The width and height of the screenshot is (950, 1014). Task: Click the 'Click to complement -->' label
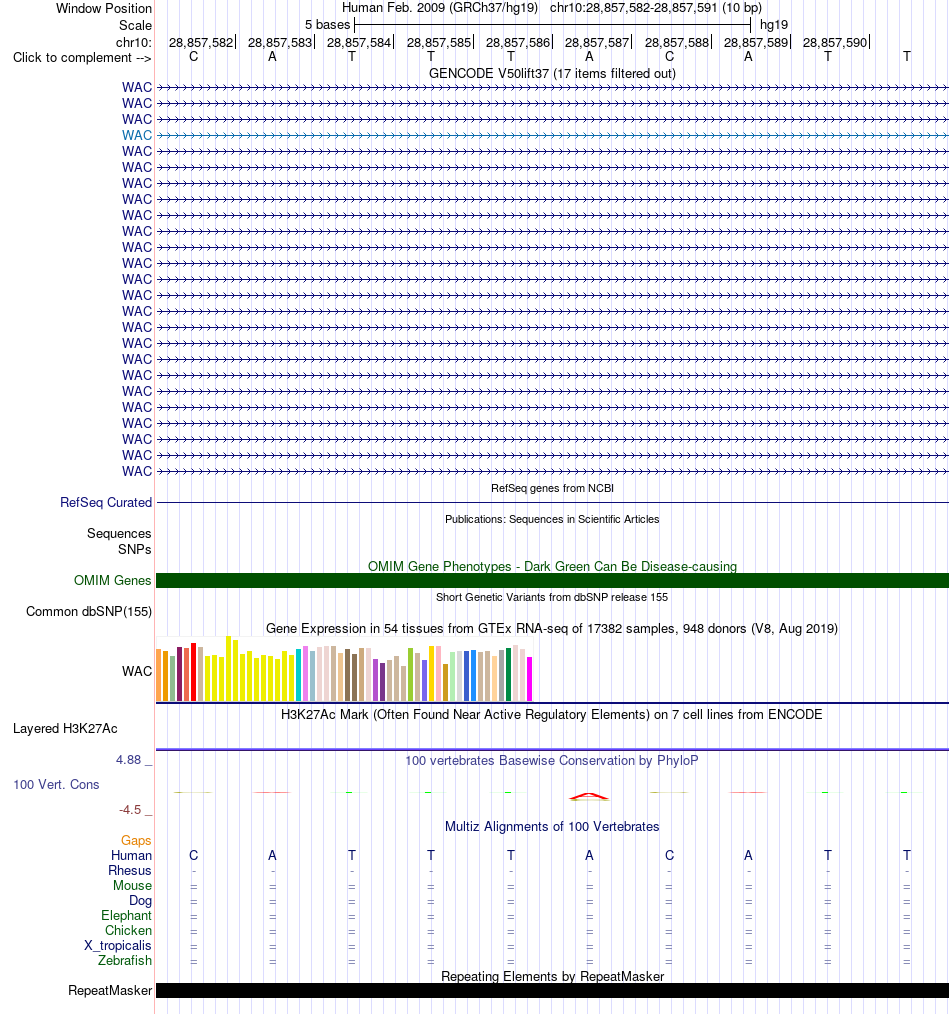pos(82,58)
